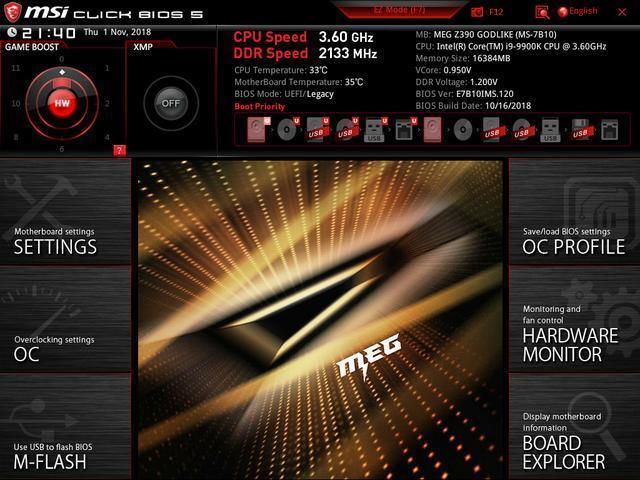Click the MSI dragon shield logo

pos(12,12)
